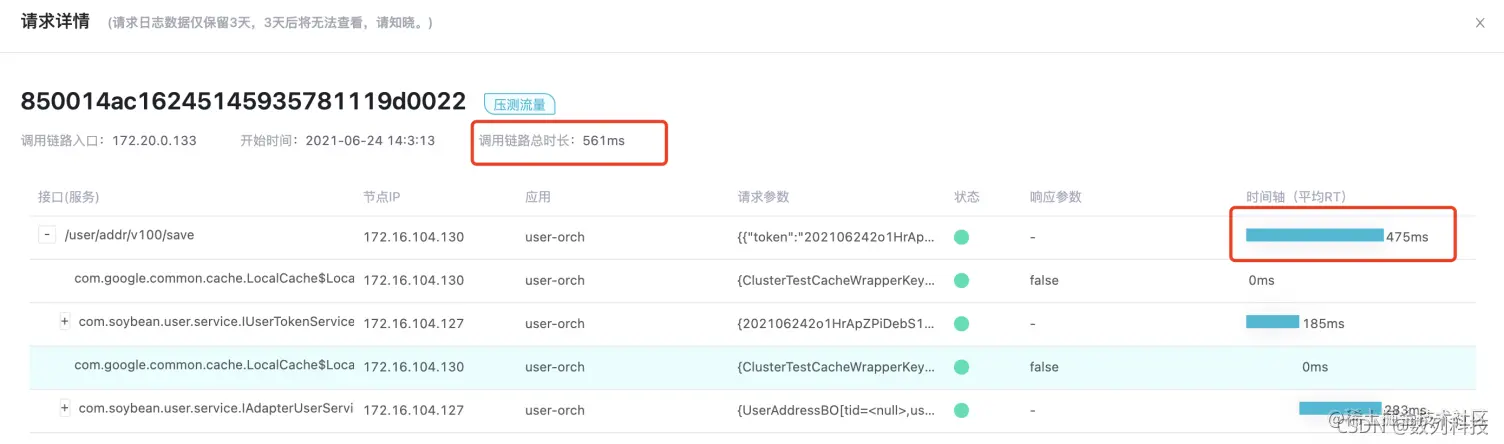Click the 应用 column header

pyautogui.click(x=538, y=197)
